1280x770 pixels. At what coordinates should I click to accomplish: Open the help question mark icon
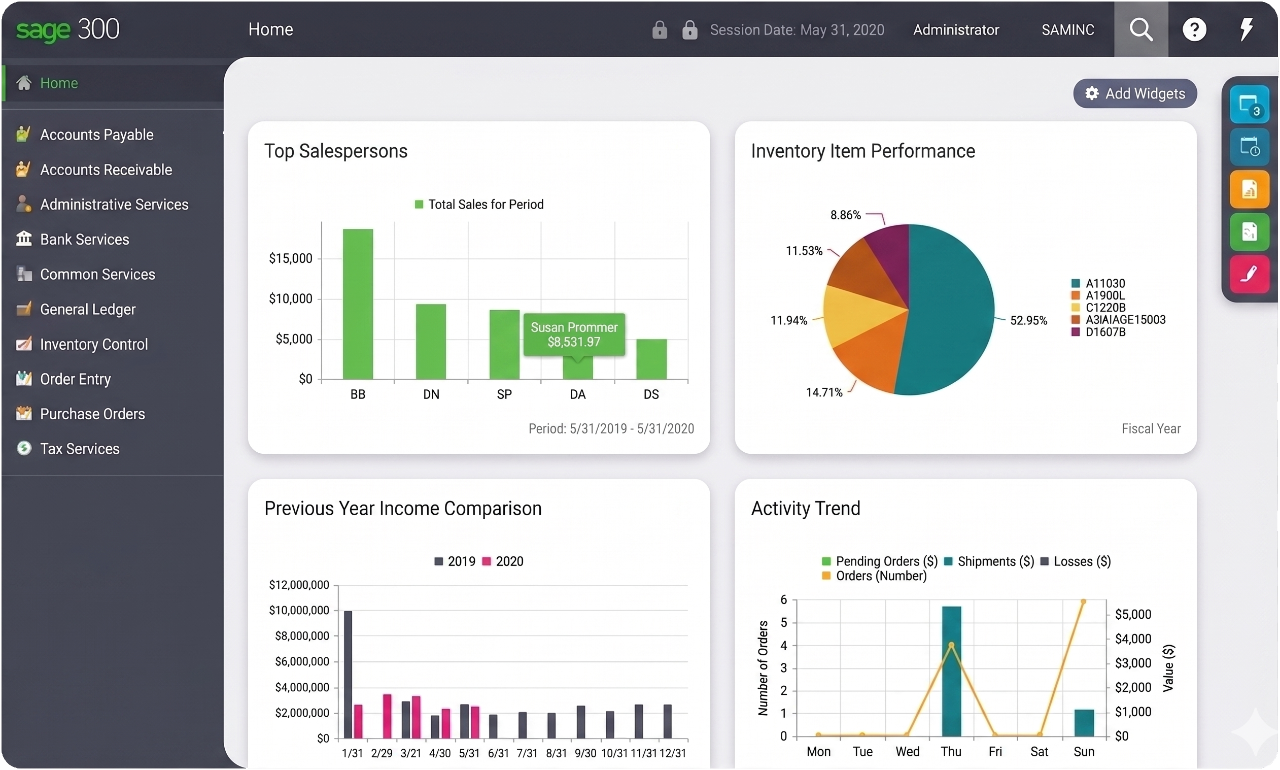point(1194,29)
